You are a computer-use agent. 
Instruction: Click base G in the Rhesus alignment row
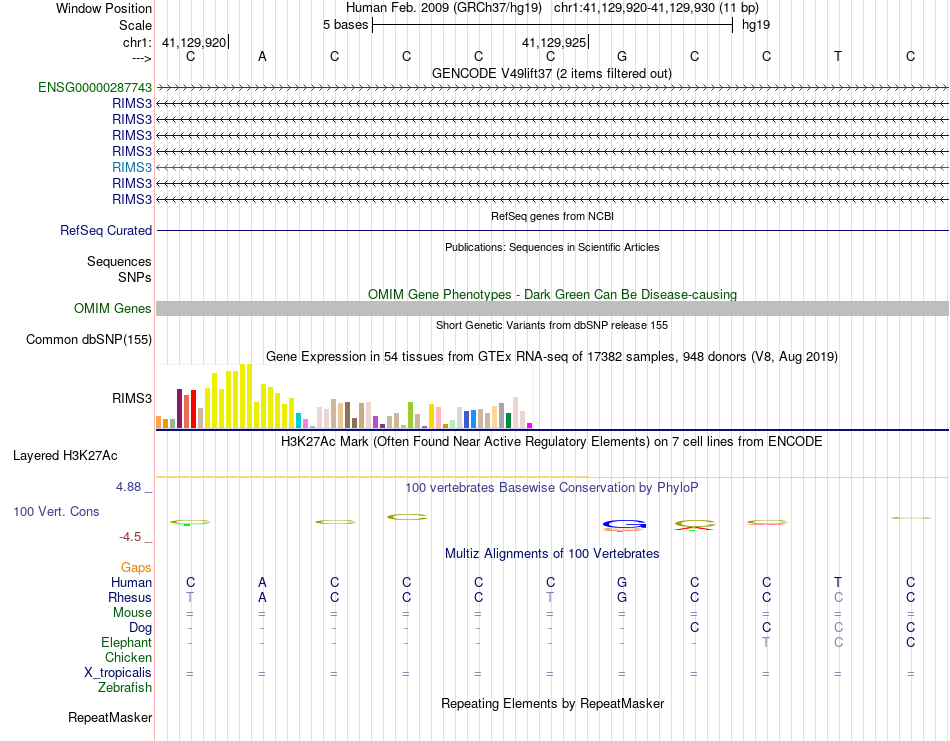pos(622,597)
